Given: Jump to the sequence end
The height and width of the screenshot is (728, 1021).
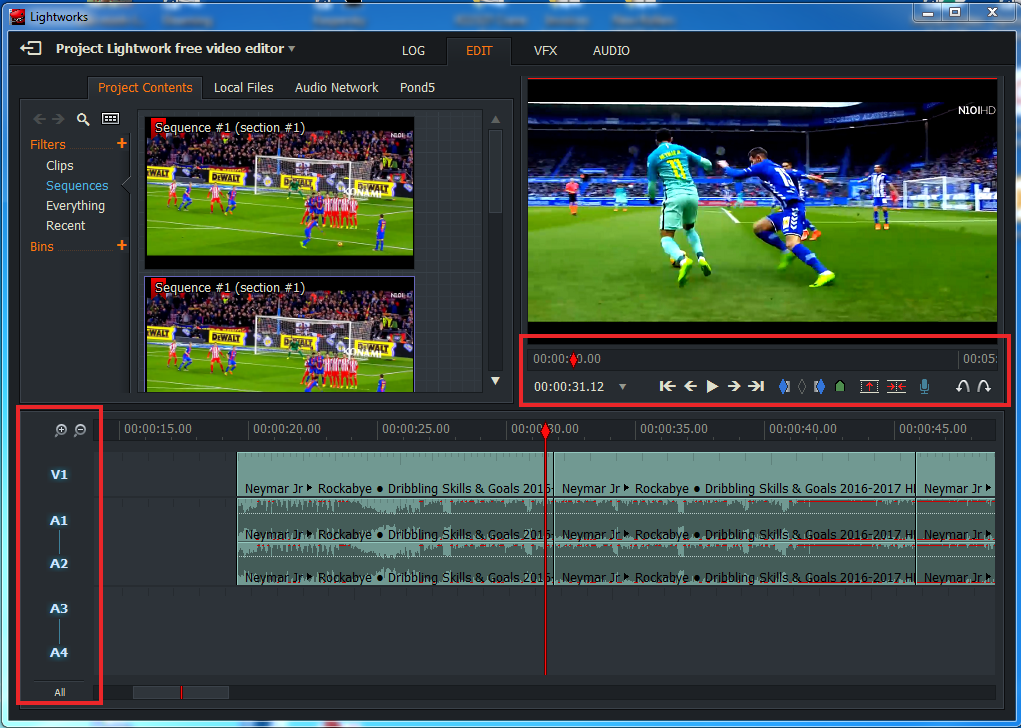Looking at the screenshot, I should point(756,386).
